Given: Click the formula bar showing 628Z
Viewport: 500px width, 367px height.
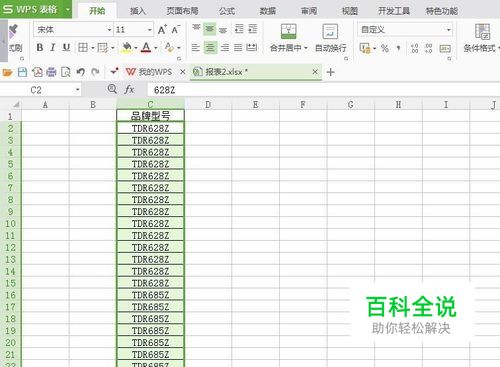Looking at the screenshot, I should point(323,90).
